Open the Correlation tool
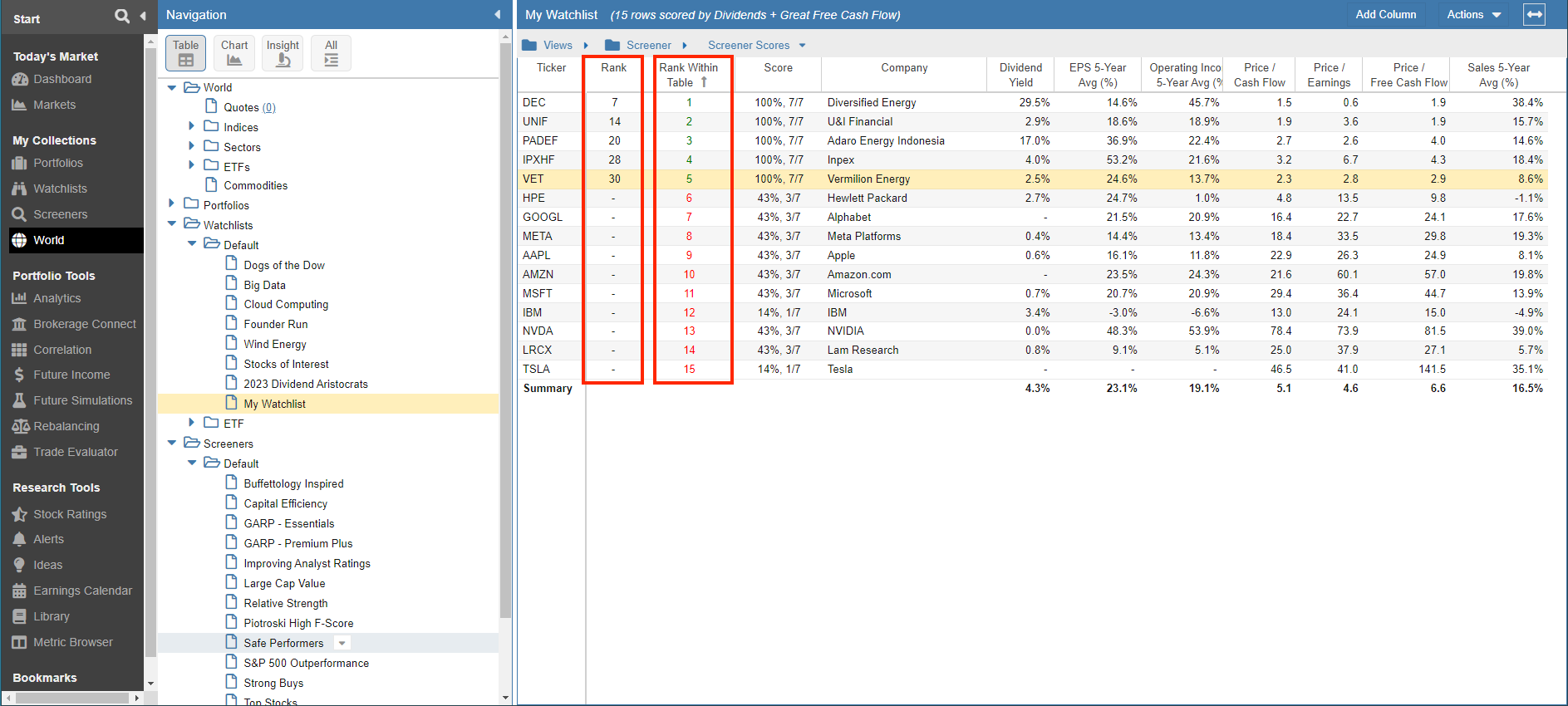This screenshot has width=1568, height=706. click(x=62, y=350)
